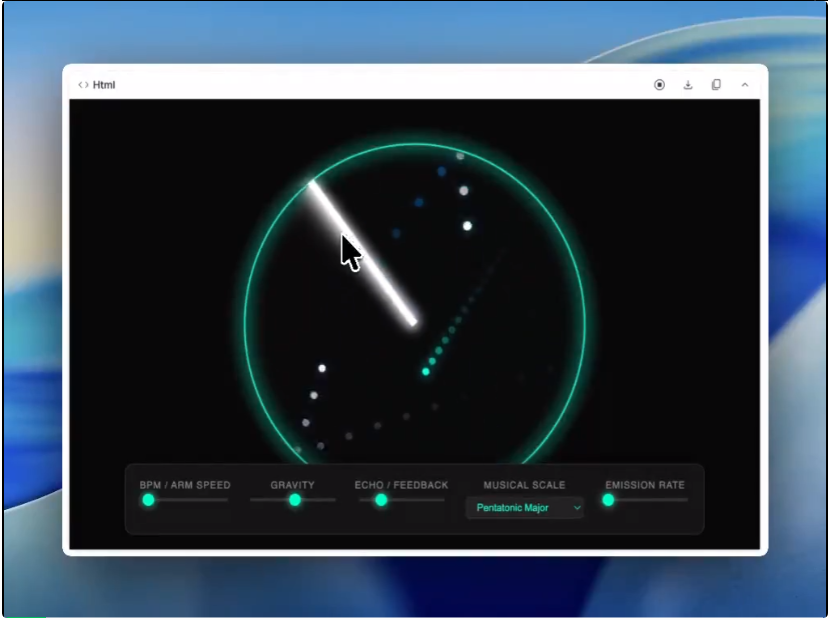The width and height of the screenshot is (830, 620).
Task: Click the right end of BPM slider track
Action: click(x=226, y=500)
